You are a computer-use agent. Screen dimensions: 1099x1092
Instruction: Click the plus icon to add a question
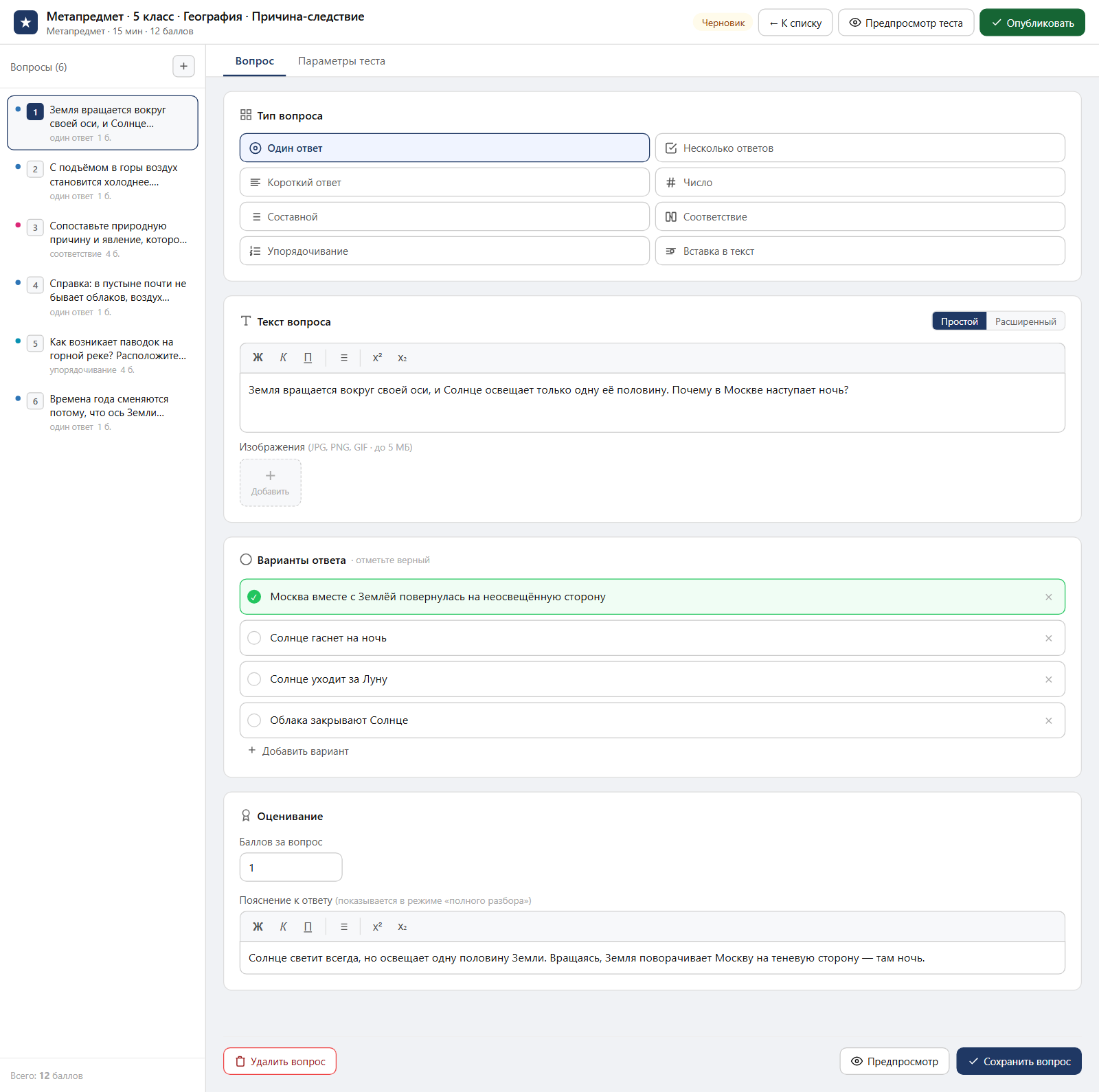click(183, 67)
